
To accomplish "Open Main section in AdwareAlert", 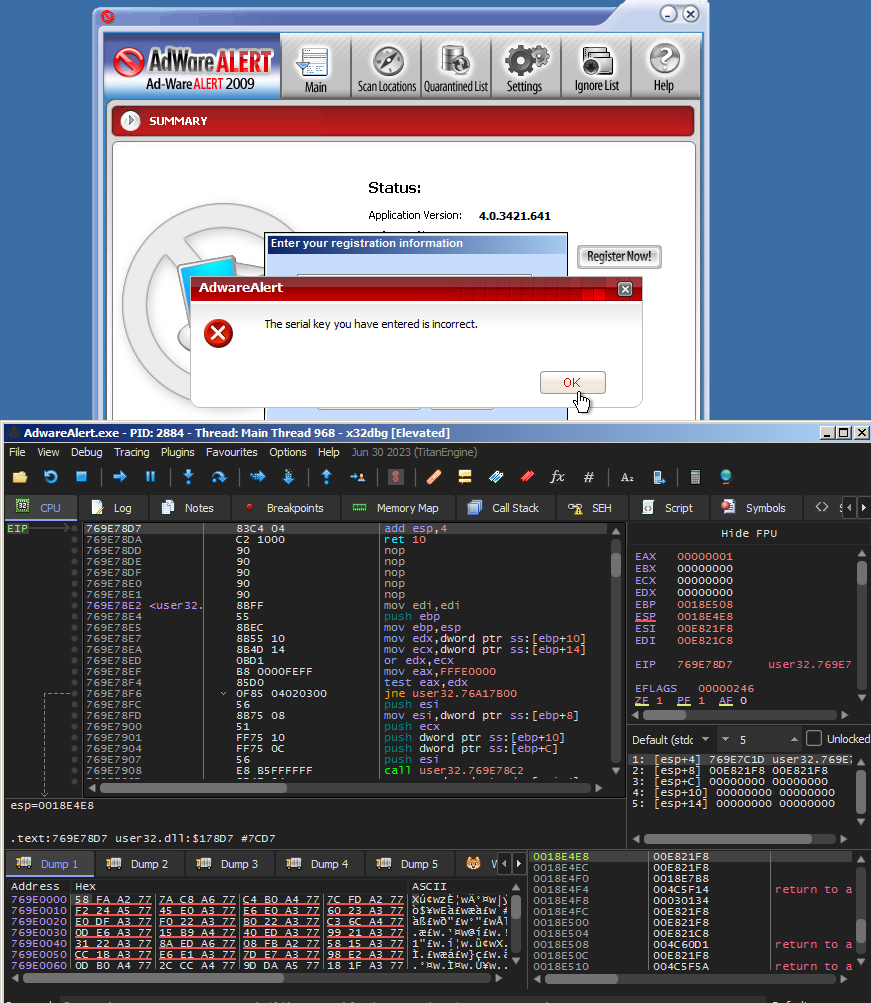I will [x=315, y=69].
